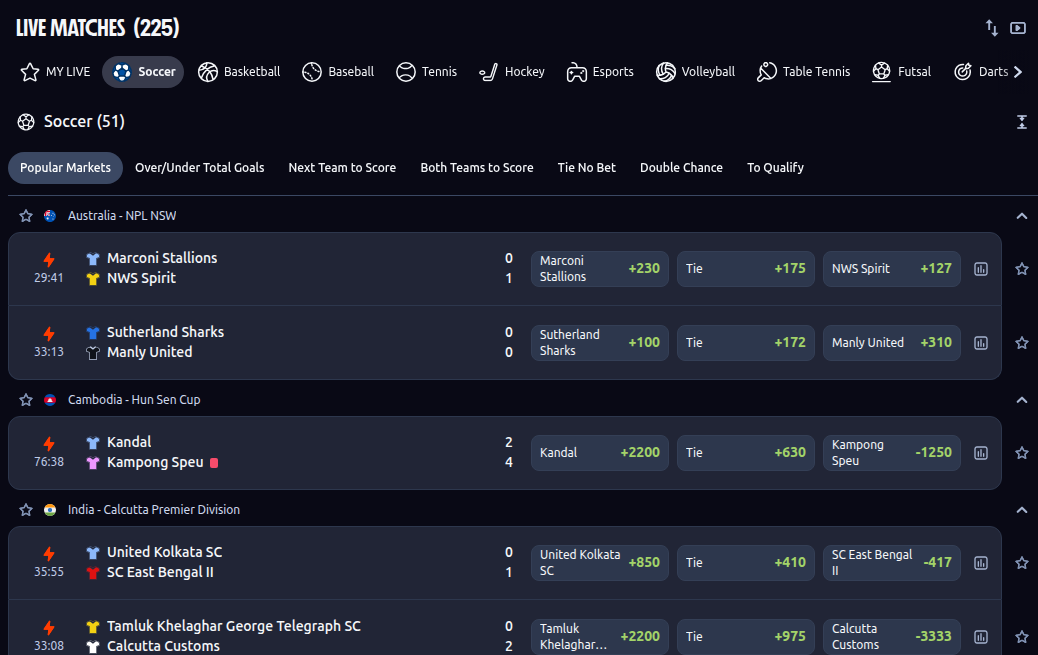Open the Hockey live matches tab
Image resolution: width=1038 pixels, height=655 pixels.
click(512, 72)
